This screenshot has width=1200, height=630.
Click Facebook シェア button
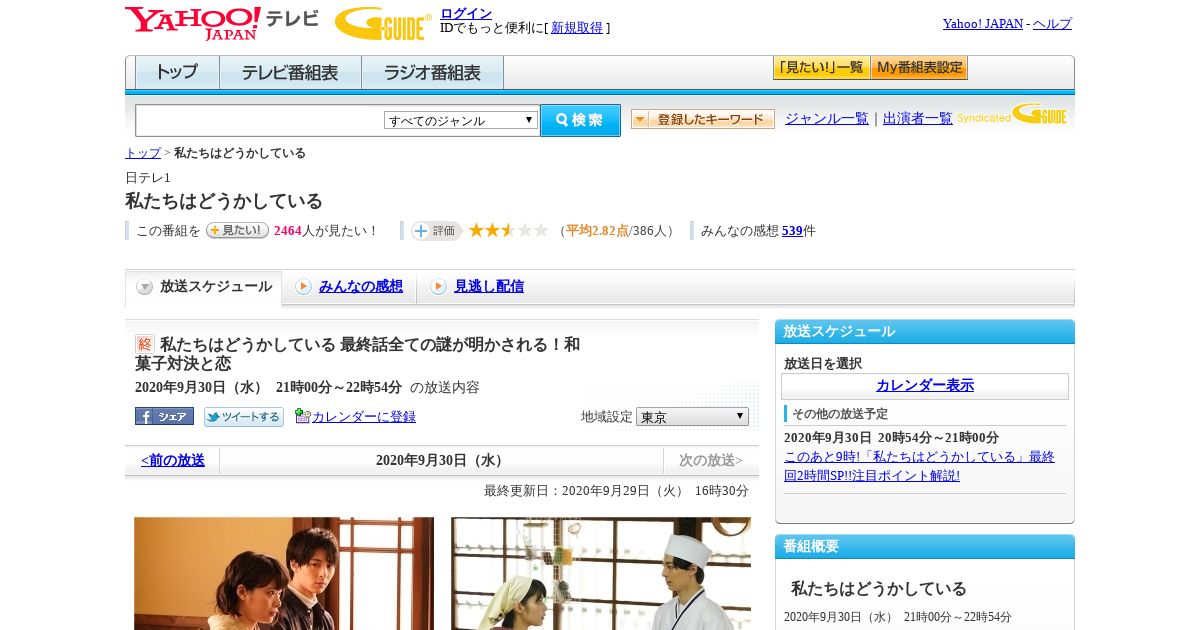pyautogui.click(x=164, y=416)
